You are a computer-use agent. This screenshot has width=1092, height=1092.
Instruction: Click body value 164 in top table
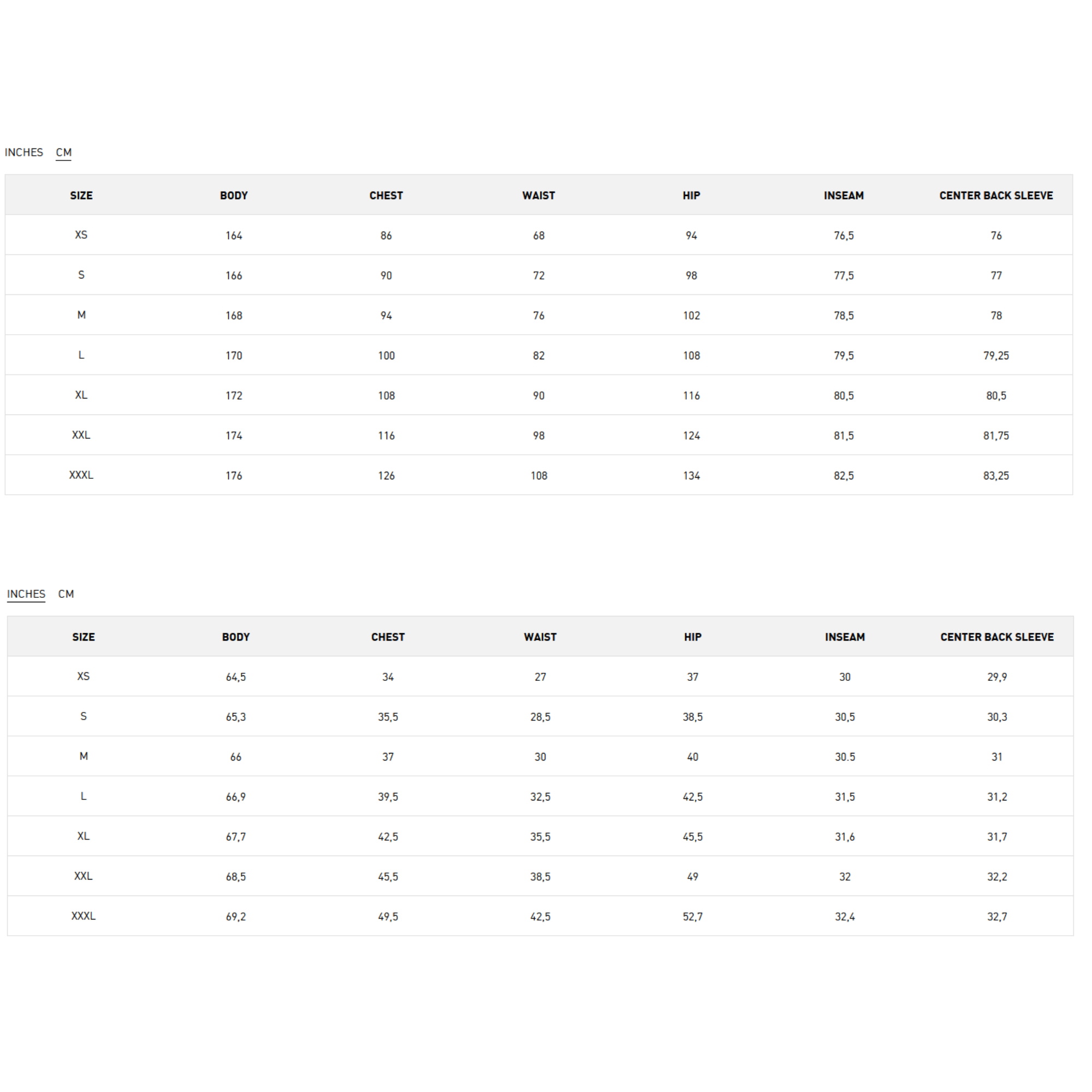[x=234, y=235]
